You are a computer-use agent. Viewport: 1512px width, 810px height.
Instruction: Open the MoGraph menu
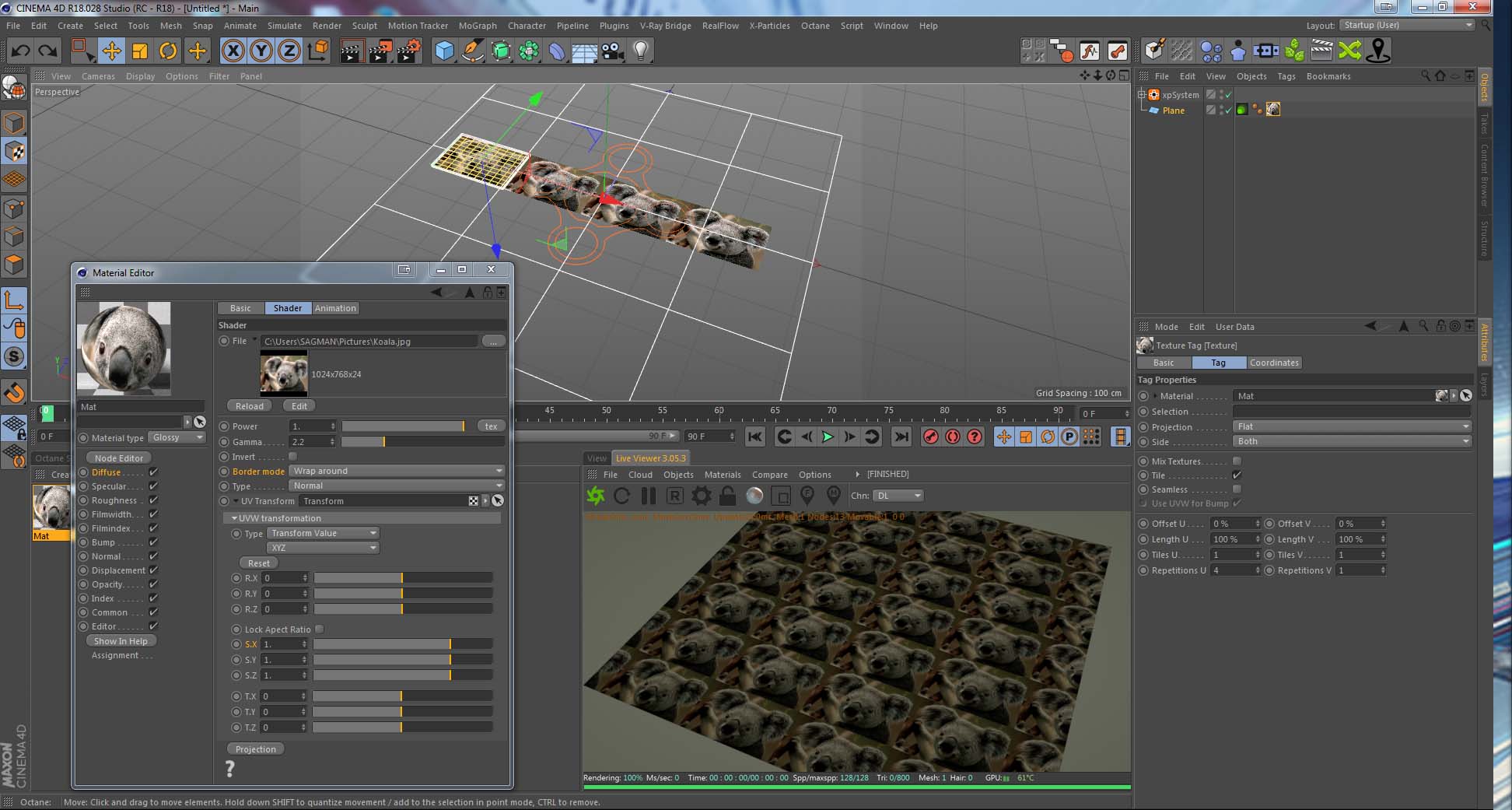(x=477, y=26)
